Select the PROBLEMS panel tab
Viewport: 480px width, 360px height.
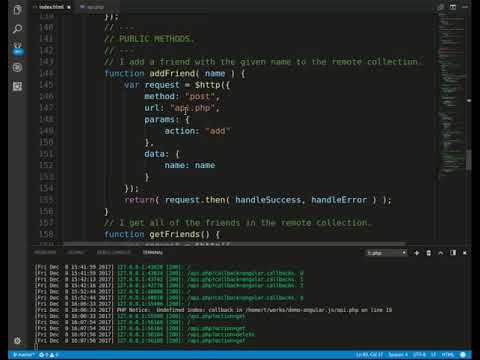click(x=45, y=252)
